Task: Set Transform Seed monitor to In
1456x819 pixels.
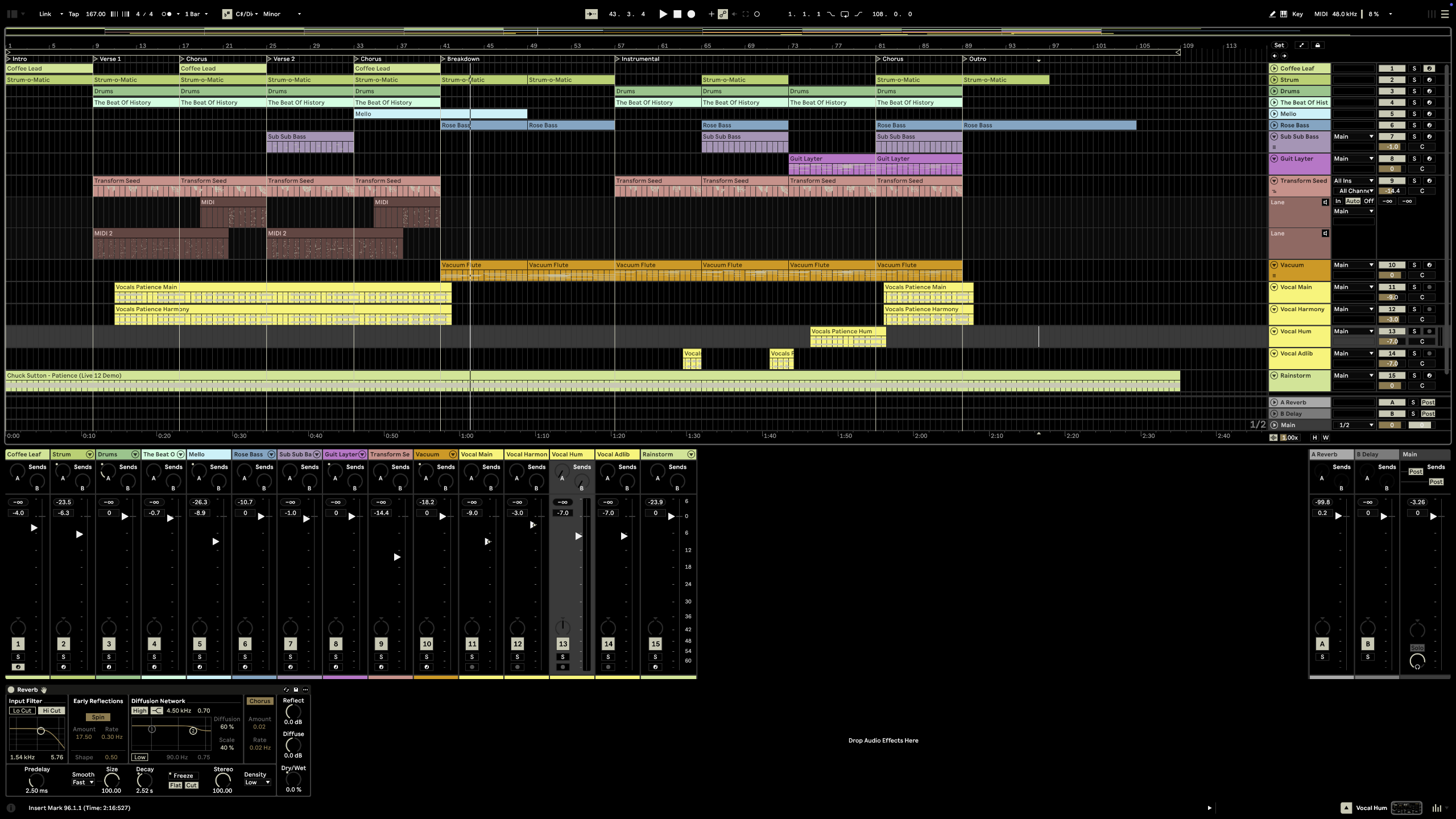Action: pos(1338,201)
